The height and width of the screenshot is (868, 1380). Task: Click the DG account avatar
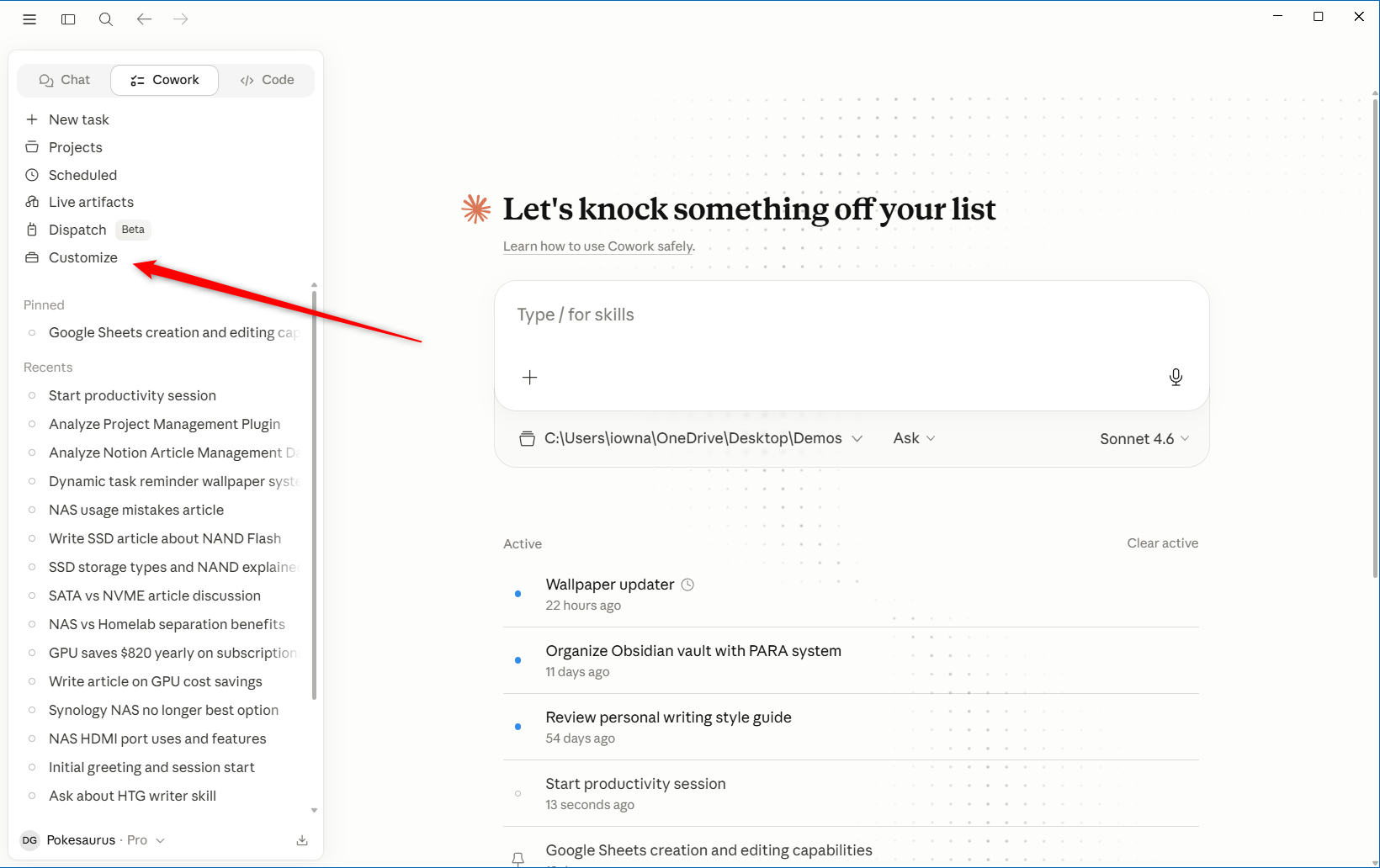pos(29,840)
